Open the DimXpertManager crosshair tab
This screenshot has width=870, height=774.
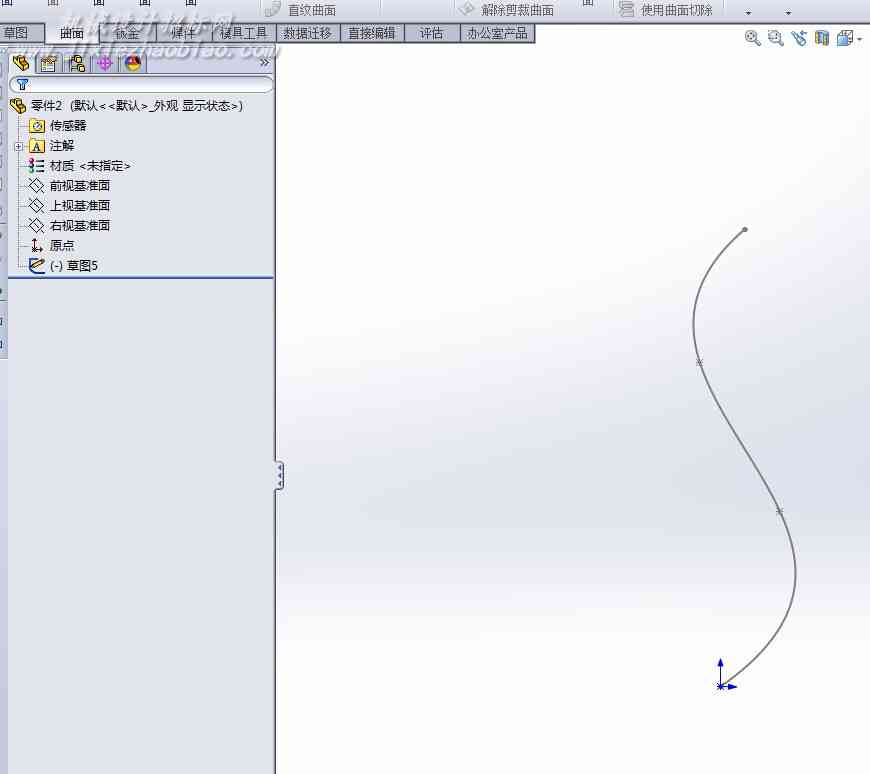click(105, 64)
